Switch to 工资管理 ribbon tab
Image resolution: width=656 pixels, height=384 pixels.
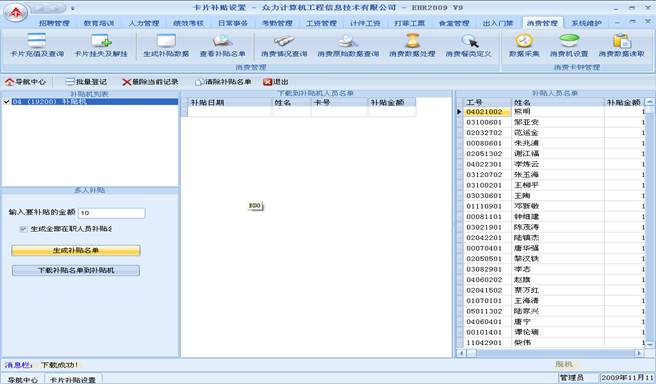(321, 23)
